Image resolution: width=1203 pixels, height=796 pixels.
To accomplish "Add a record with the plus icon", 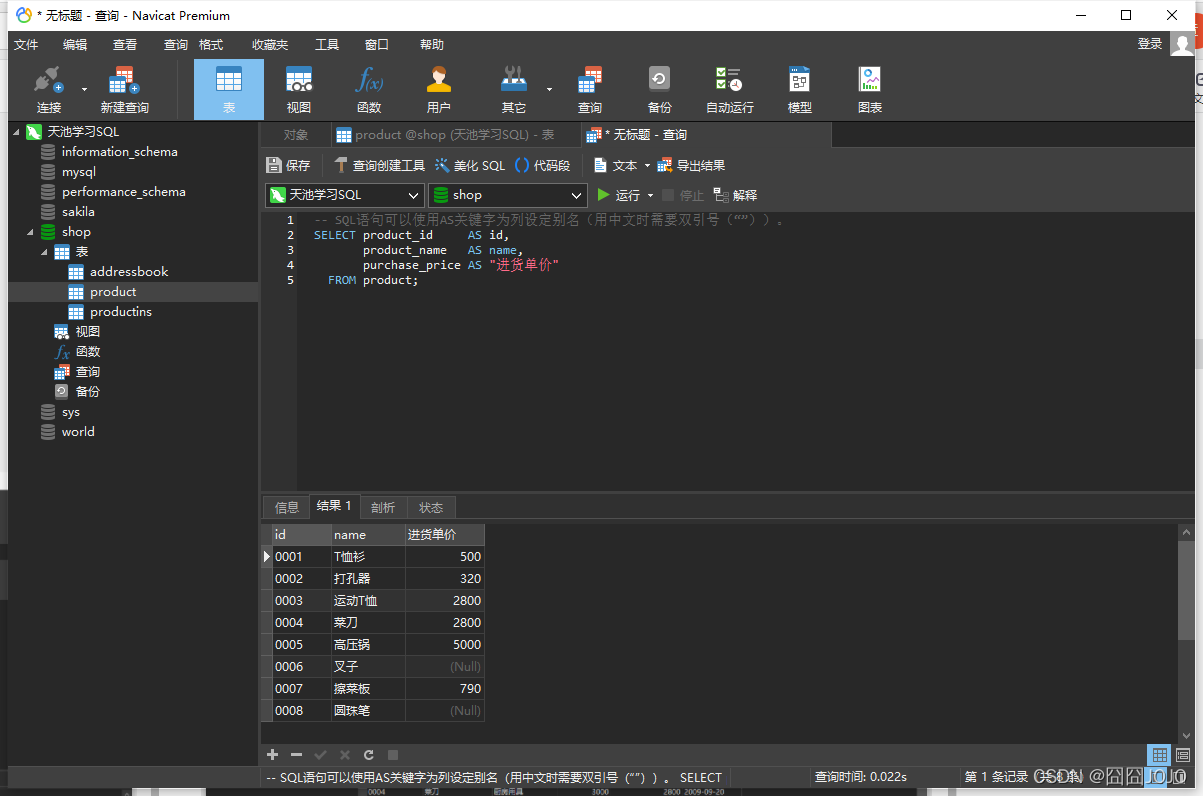I will click(x=272, y=755).
